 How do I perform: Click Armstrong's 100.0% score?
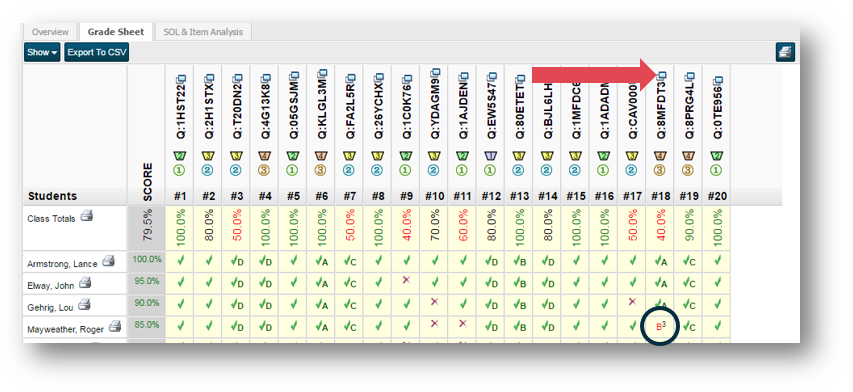coord(147,259)
